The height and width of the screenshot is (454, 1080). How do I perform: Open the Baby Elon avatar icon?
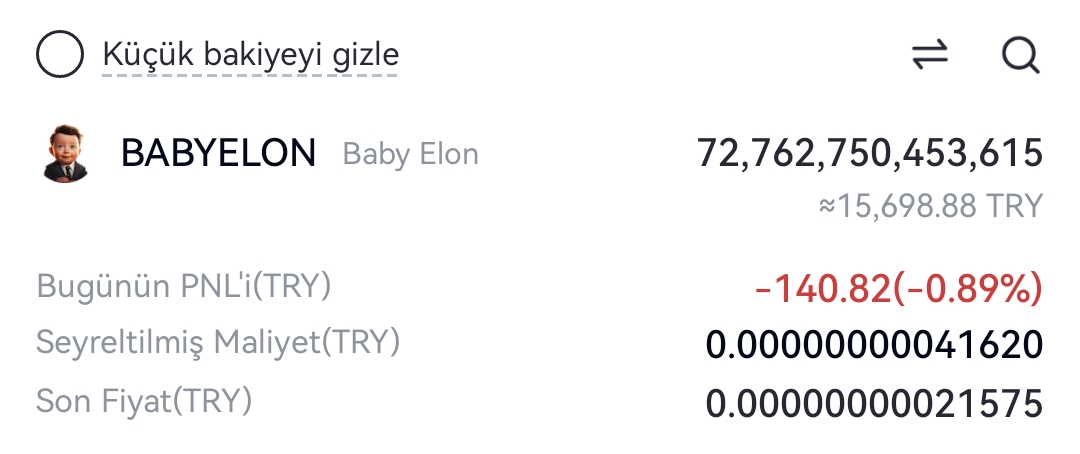[x=65, y=154]
